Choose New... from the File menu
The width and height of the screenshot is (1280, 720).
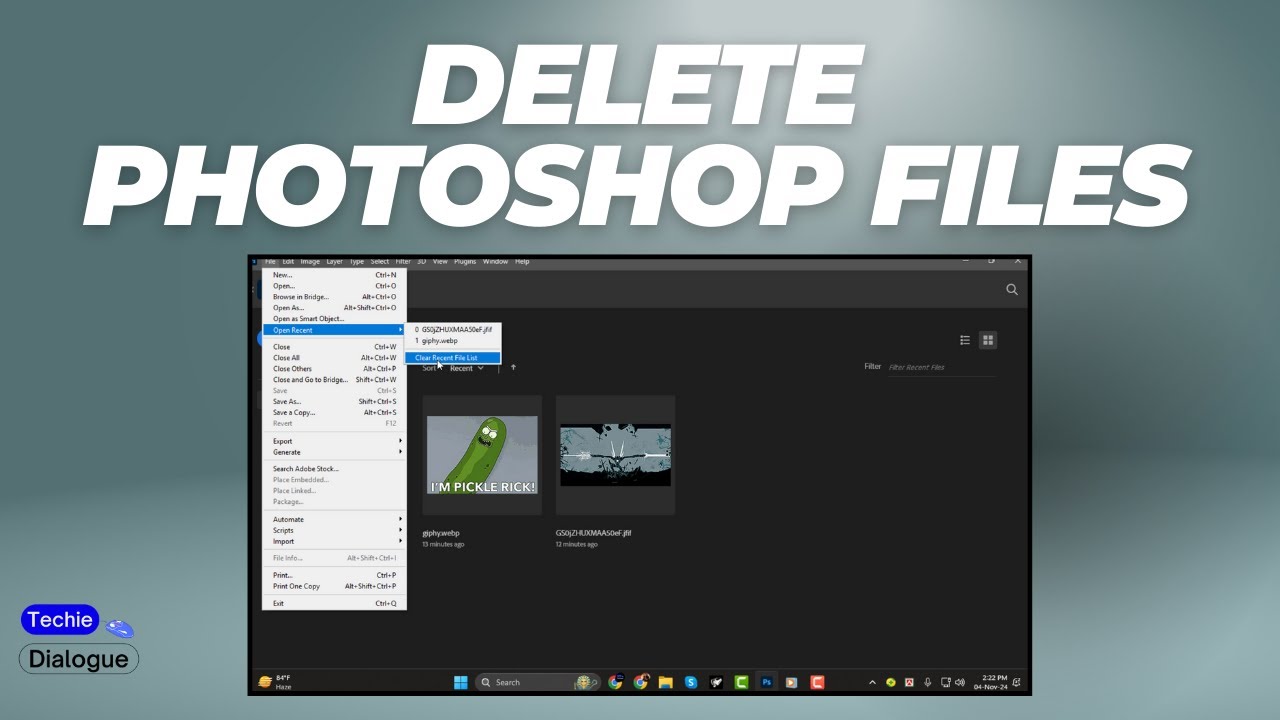334,275
